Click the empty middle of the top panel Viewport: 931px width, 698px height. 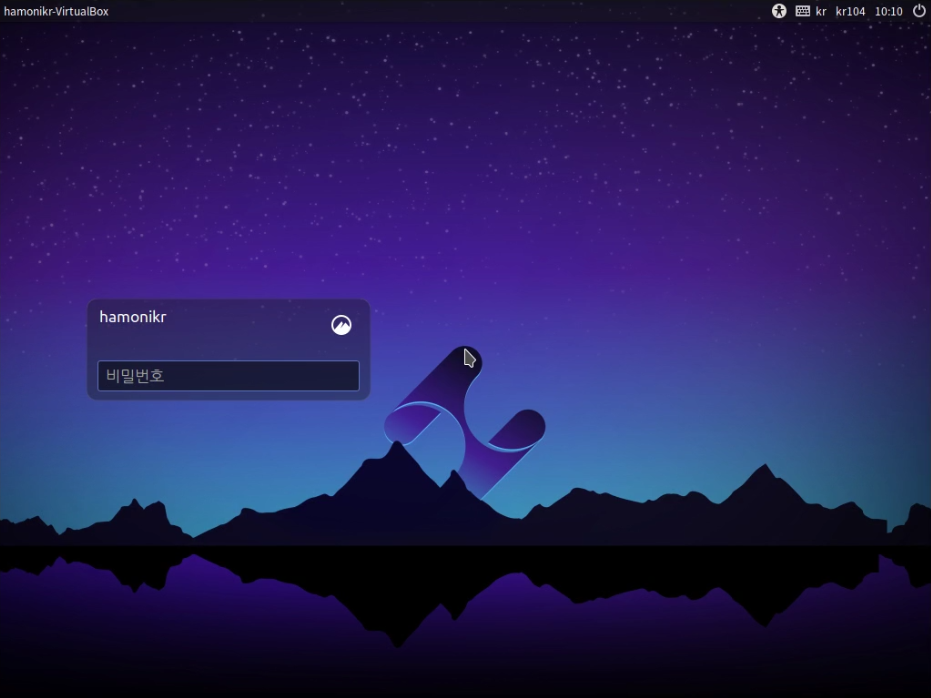[450, 11]
